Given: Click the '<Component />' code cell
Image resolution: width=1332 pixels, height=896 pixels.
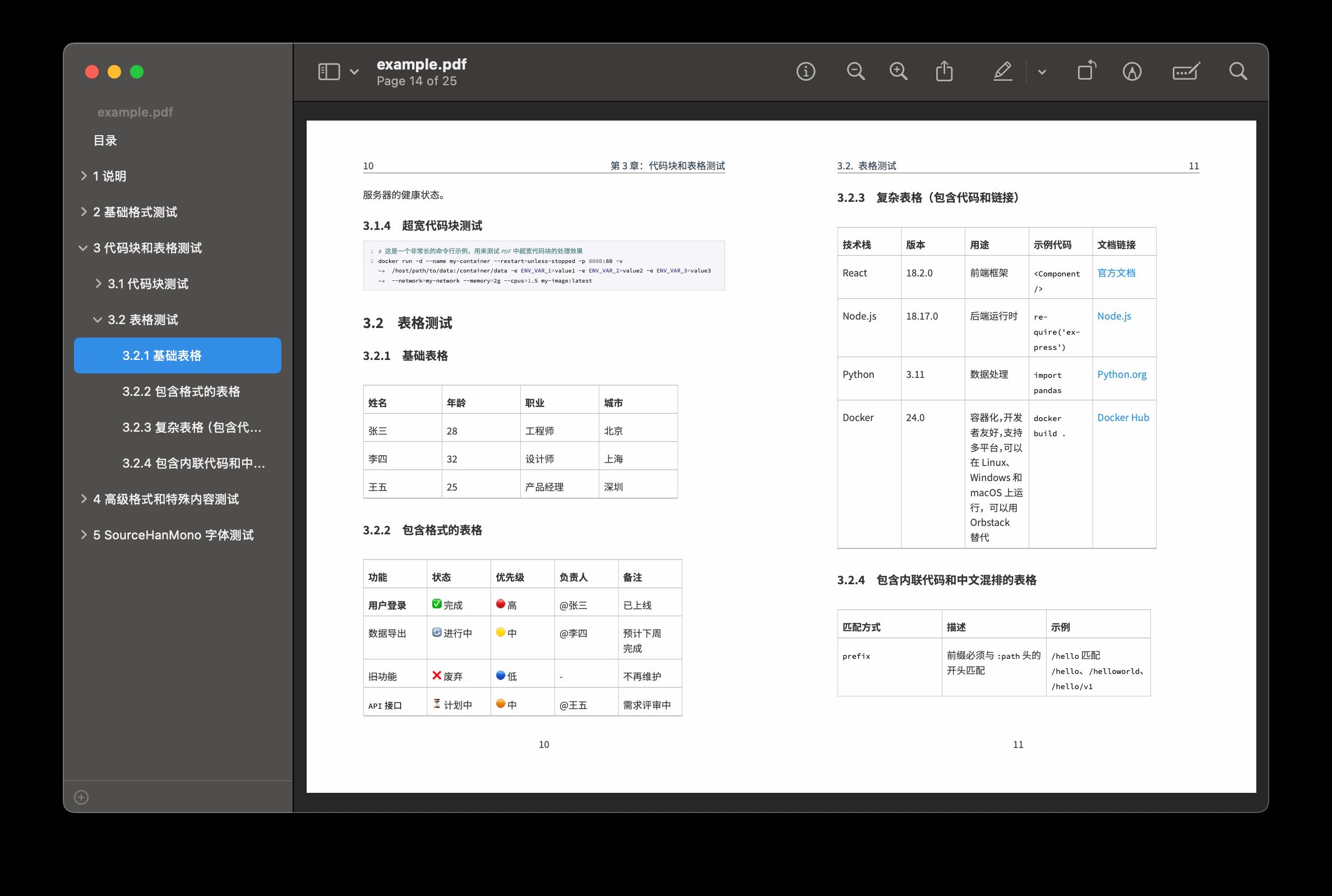Looking at the screenshot, I should tap(1060, 277).
